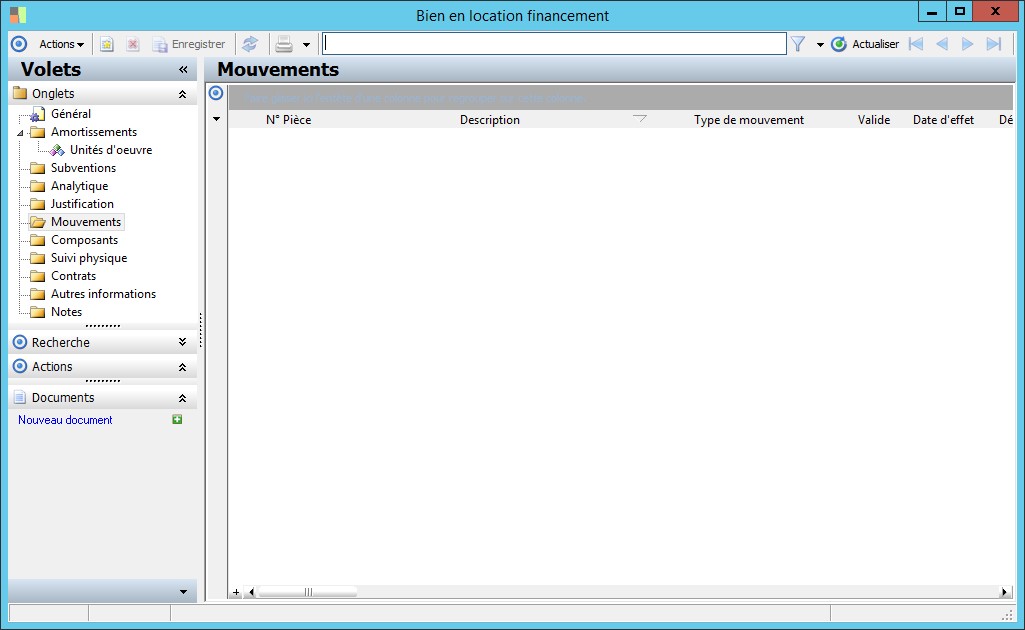The image size is (1025, 630).
Task: Click the Actualiser refresh button
Action: coord(865,44)
